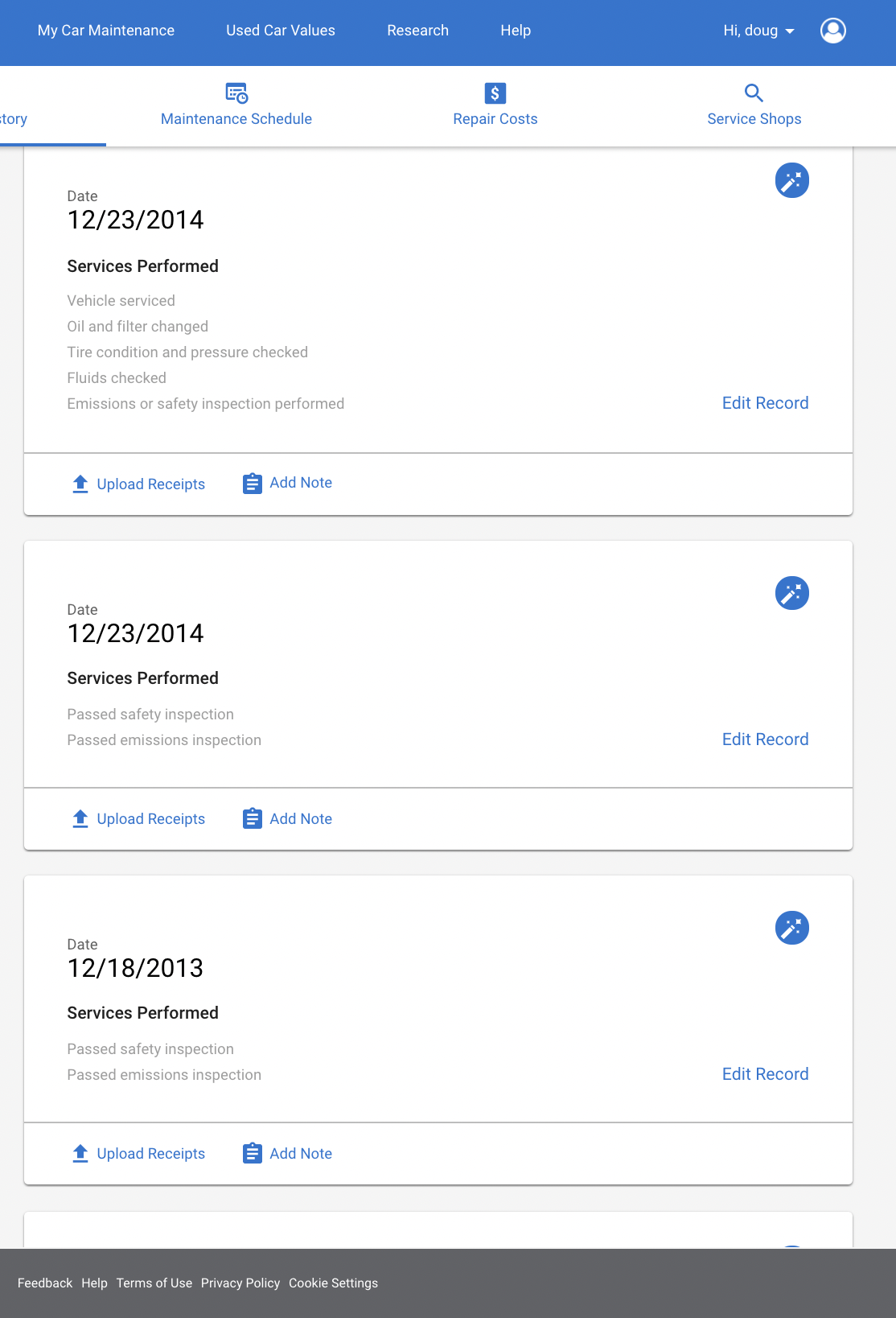The image size is (896, 1318).
Task: Open the Research menu item
Action: pos(418,31)
